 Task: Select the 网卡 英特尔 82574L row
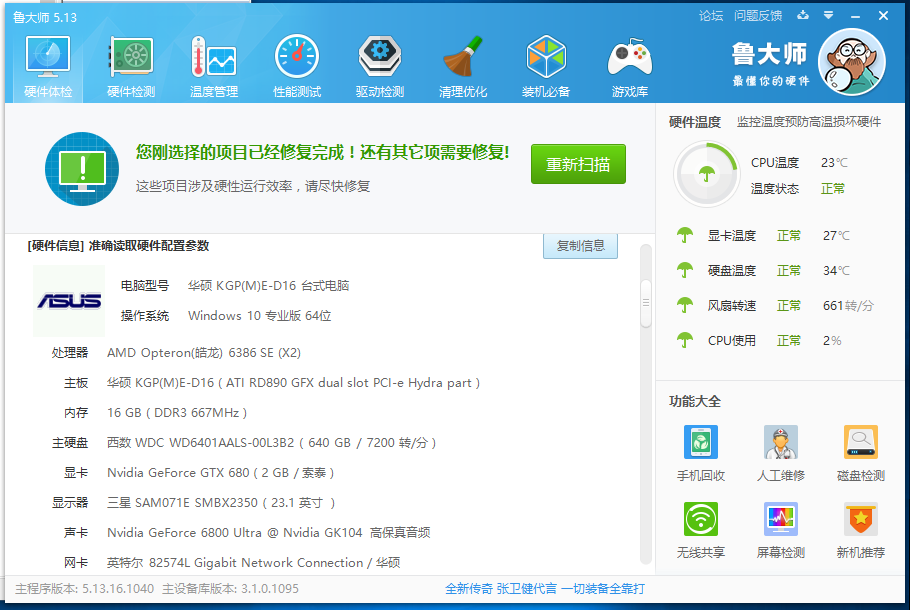[232, 562]
